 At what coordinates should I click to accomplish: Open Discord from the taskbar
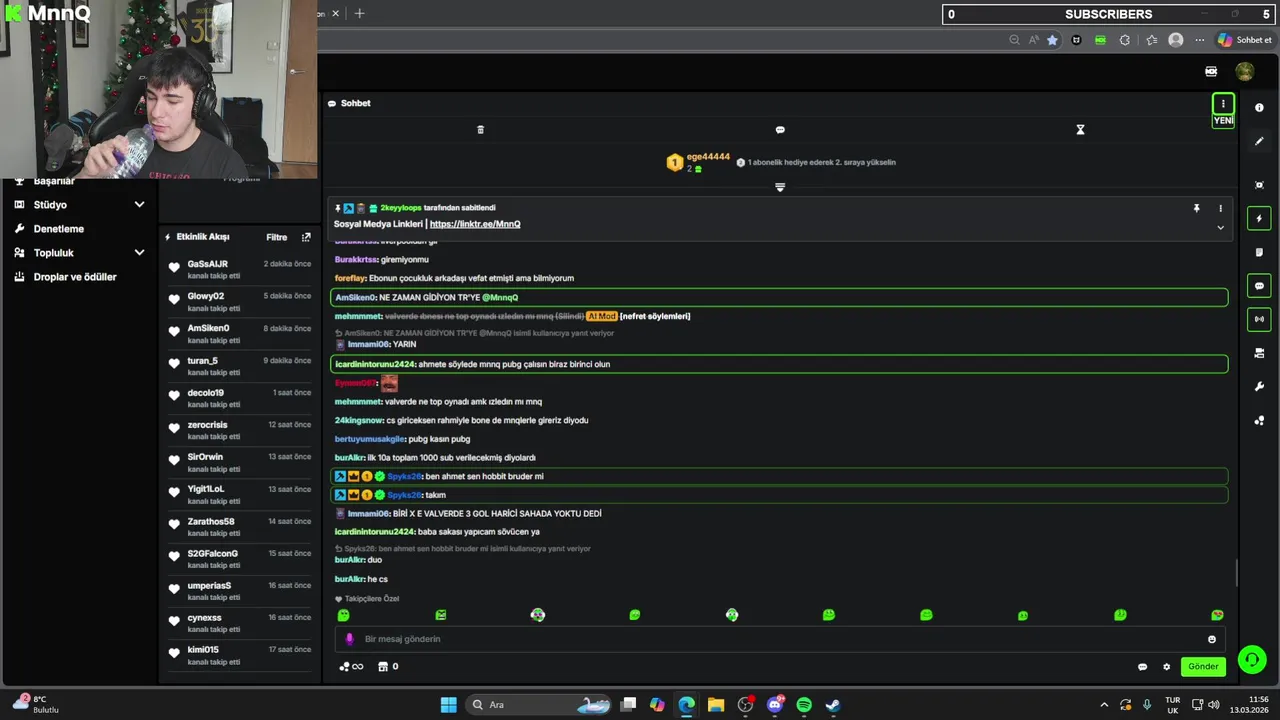coord(775,705)
